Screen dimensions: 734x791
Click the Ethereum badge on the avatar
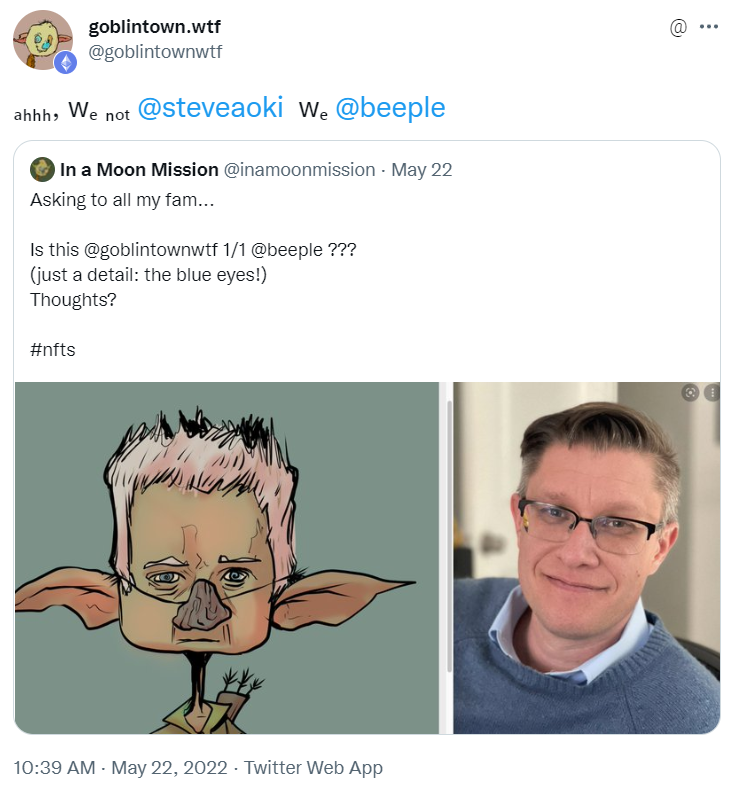coord(66,63)
